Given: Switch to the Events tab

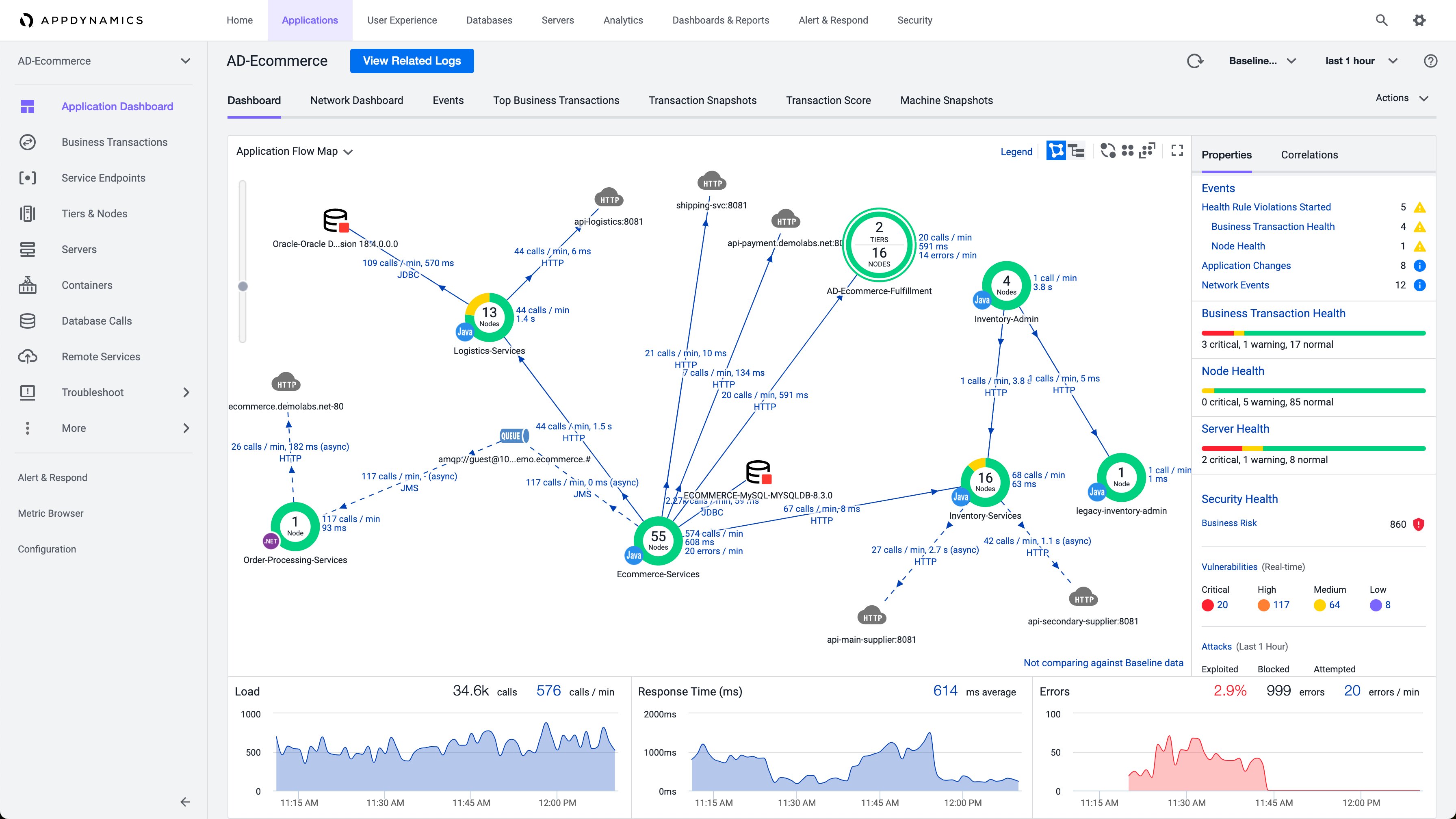Looking at the screenshot, I should point(448,101).
